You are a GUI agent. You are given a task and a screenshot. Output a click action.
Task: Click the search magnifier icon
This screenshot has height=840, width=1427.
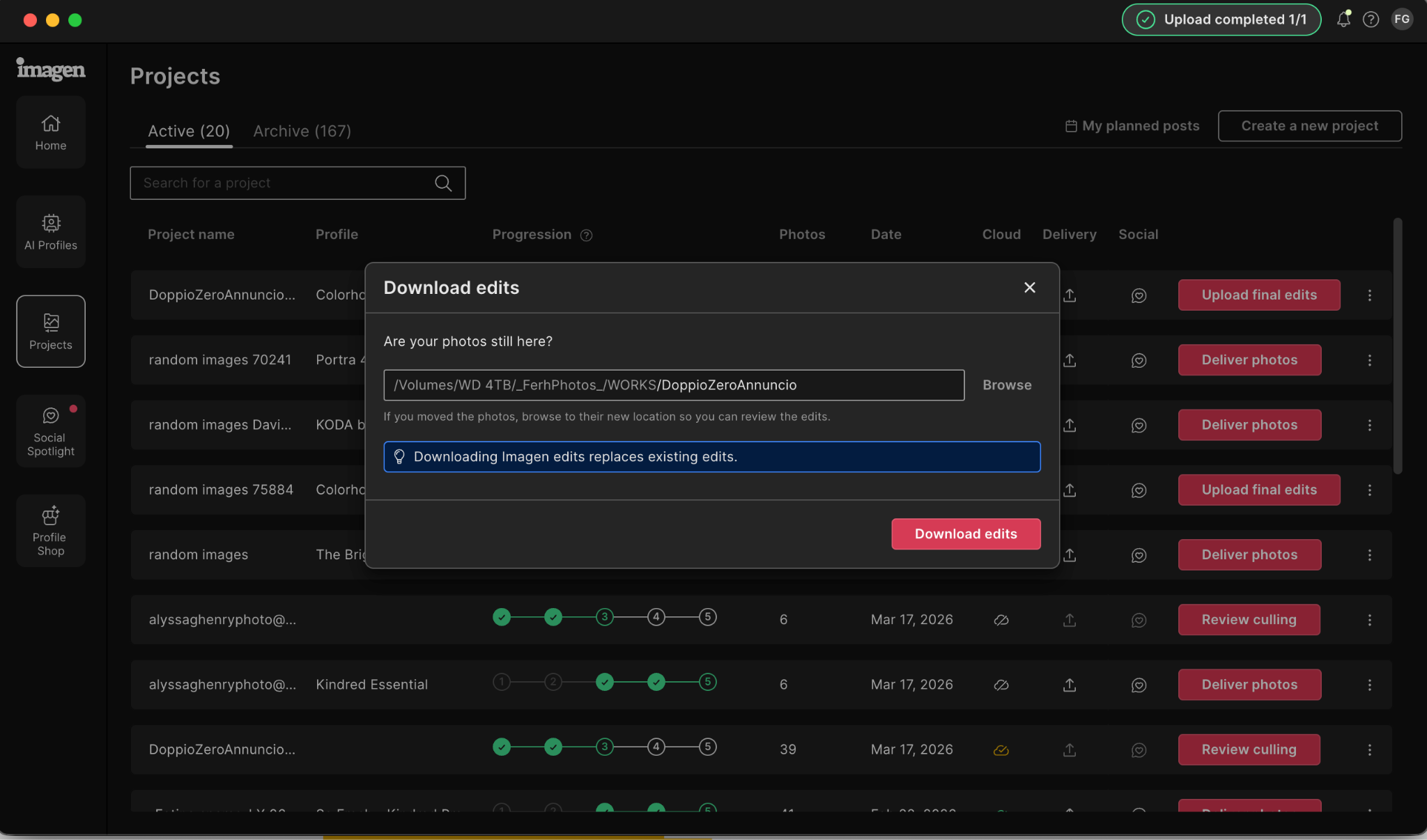click(443, 183)
